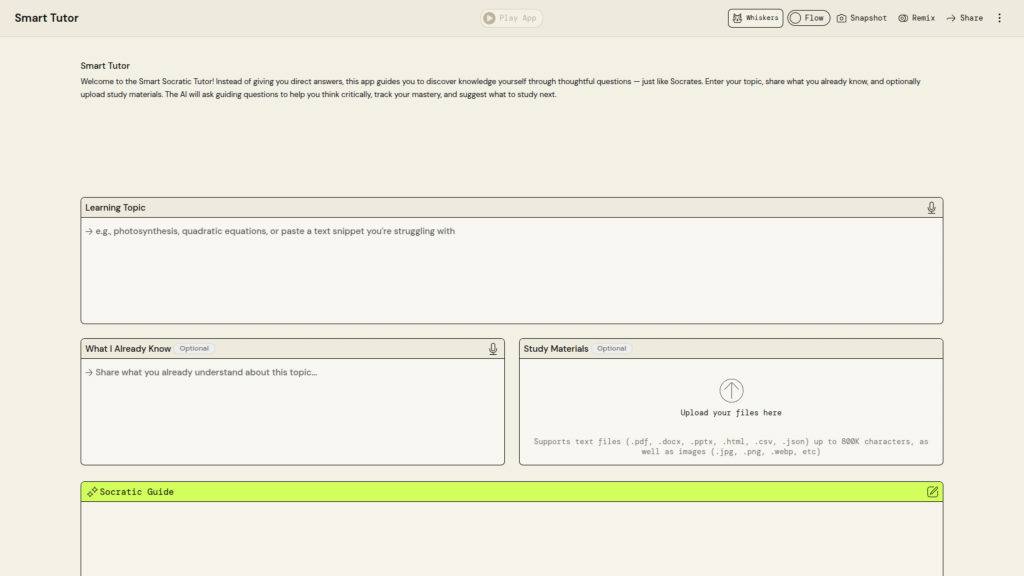This screenshot has height=576, width=1024.
Task: Focus the What I Already Know text area
Action: coord(292,410)
